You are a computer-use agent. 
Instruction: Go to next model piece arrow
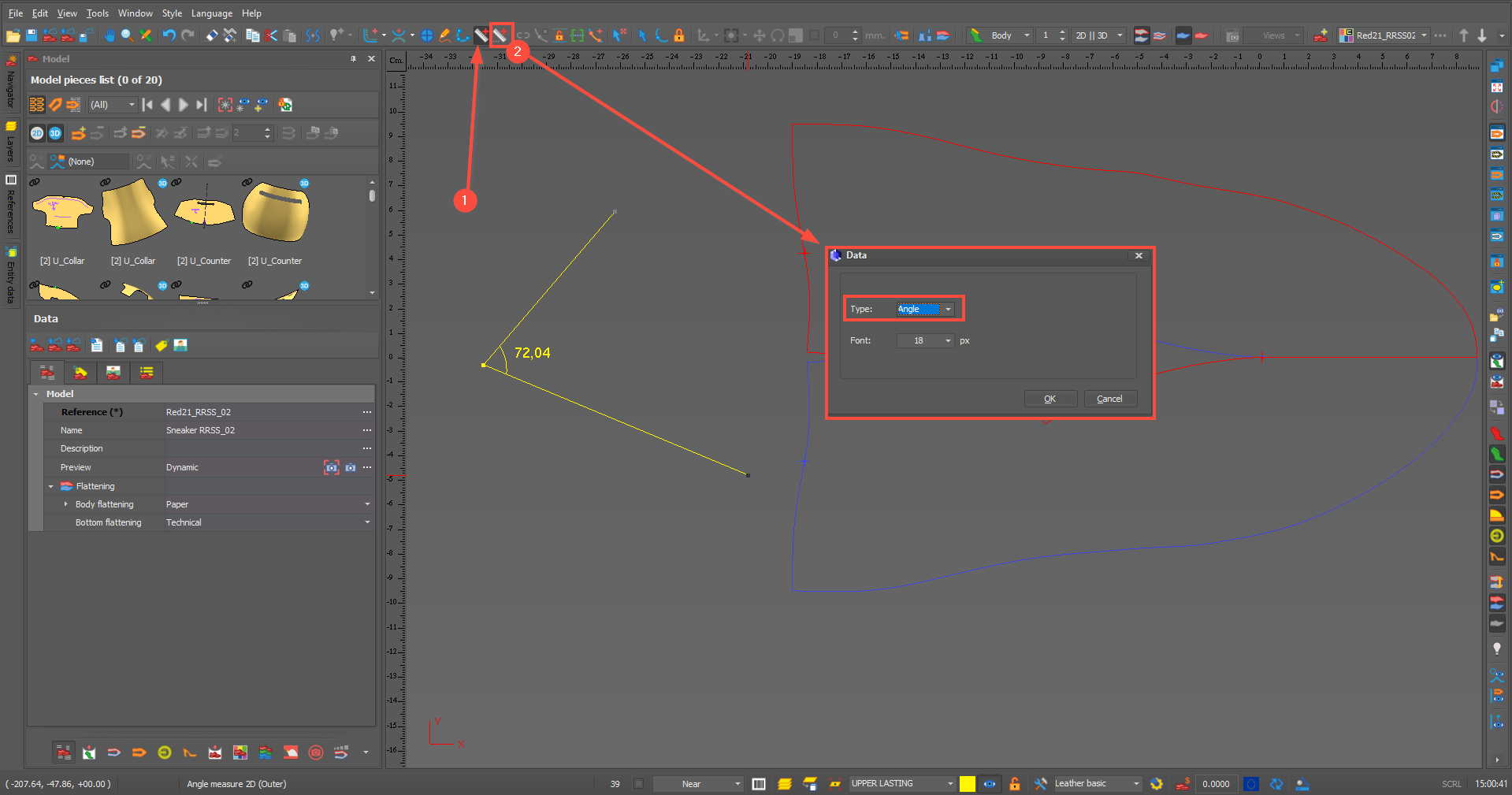[183, 105]
